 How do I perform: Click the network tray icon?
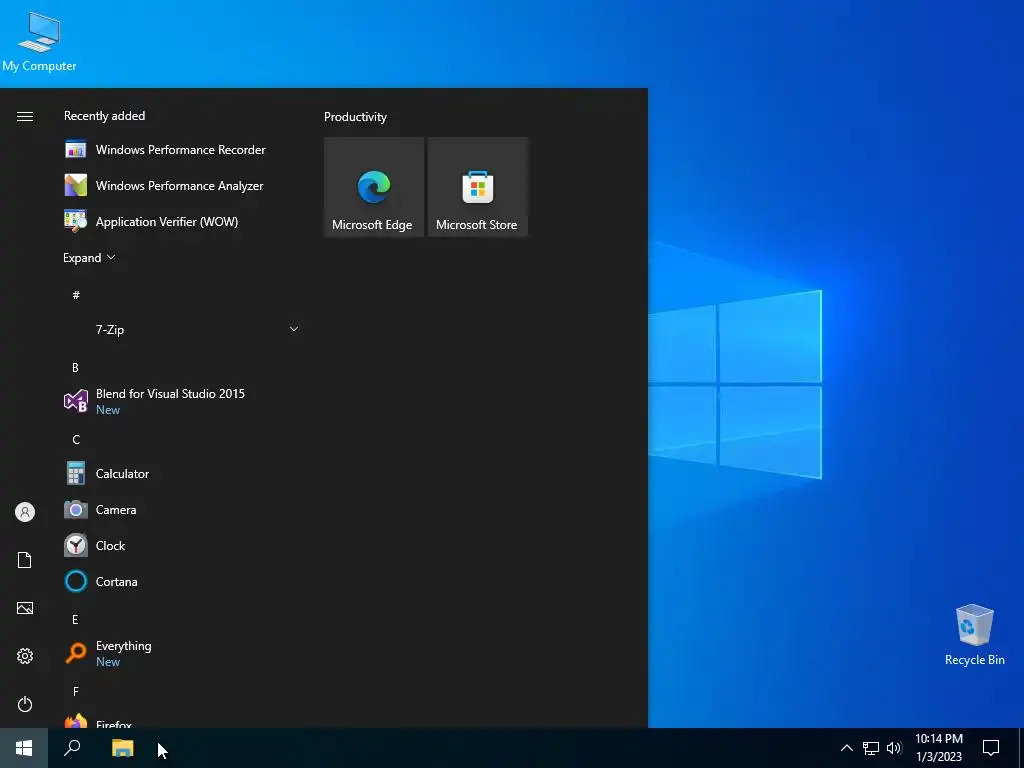(871, 748)
